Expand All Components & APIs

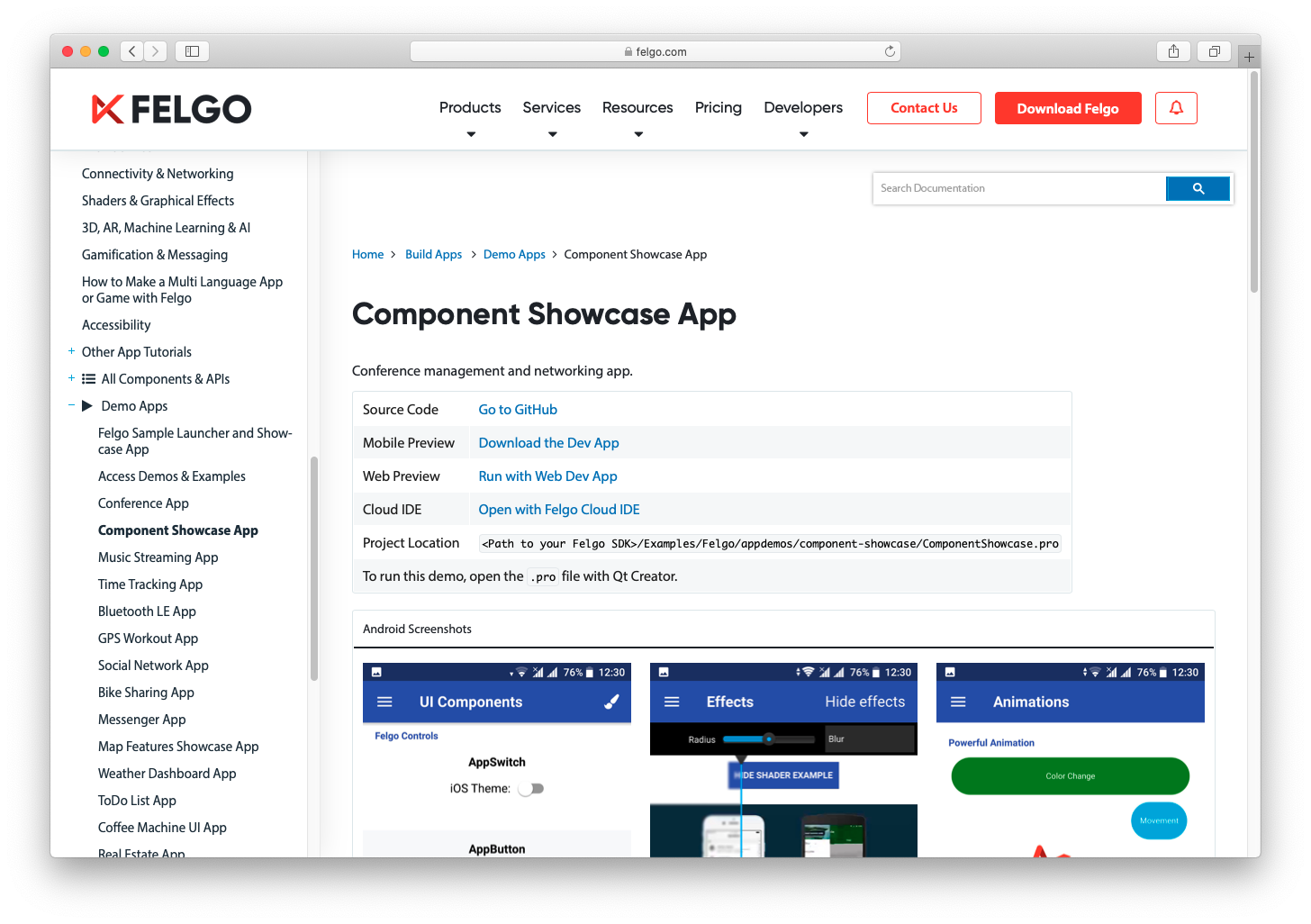click(x=71, y=378)
